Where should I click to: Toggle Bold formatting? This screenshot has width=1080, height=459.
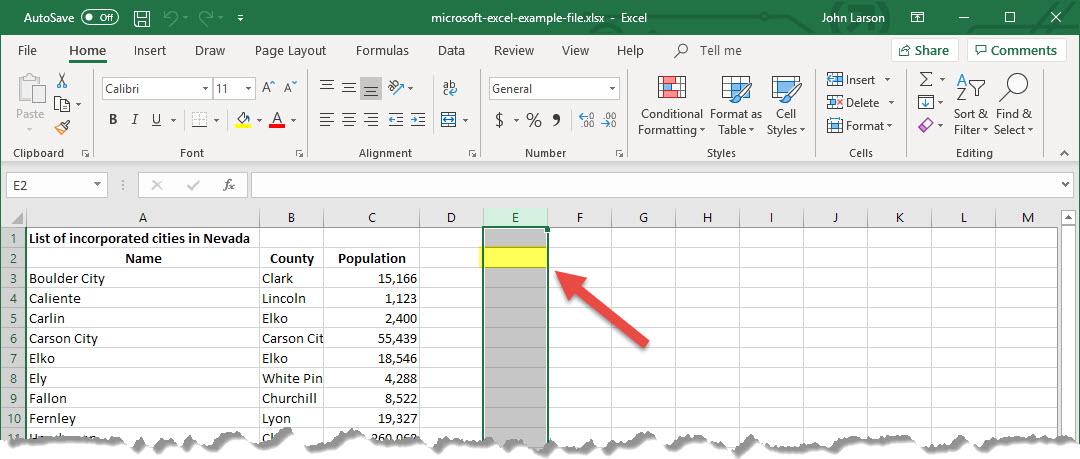tap(113, 120)
